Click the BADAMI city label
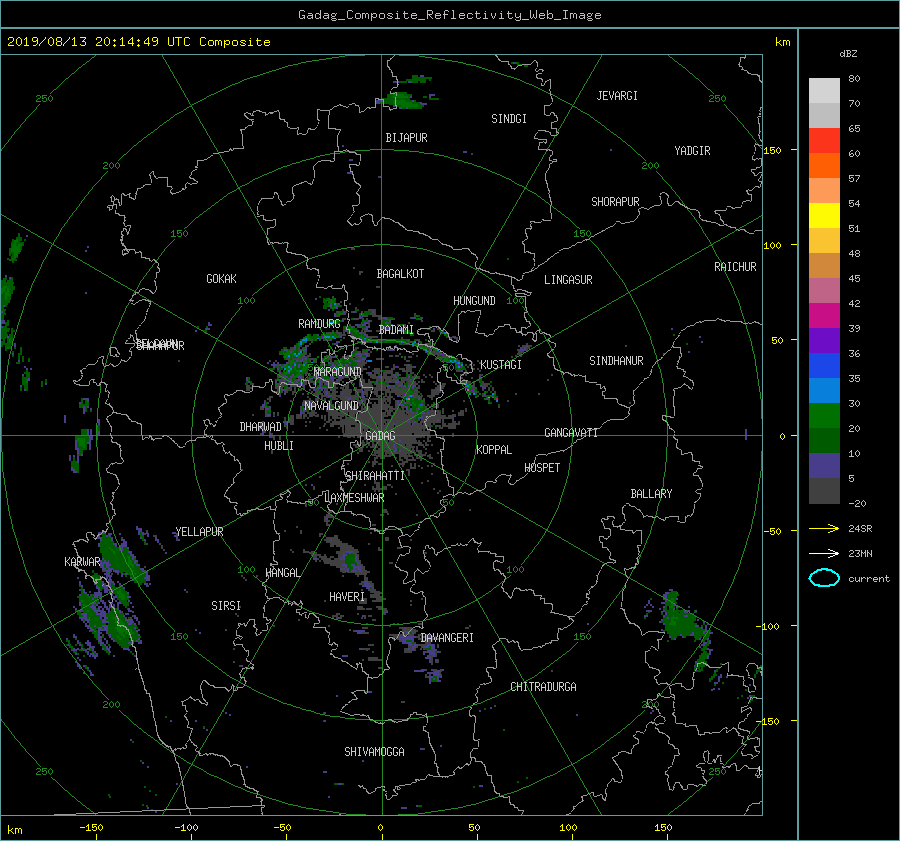This screenshot has height=841, width=900. [x=396, y=330]
